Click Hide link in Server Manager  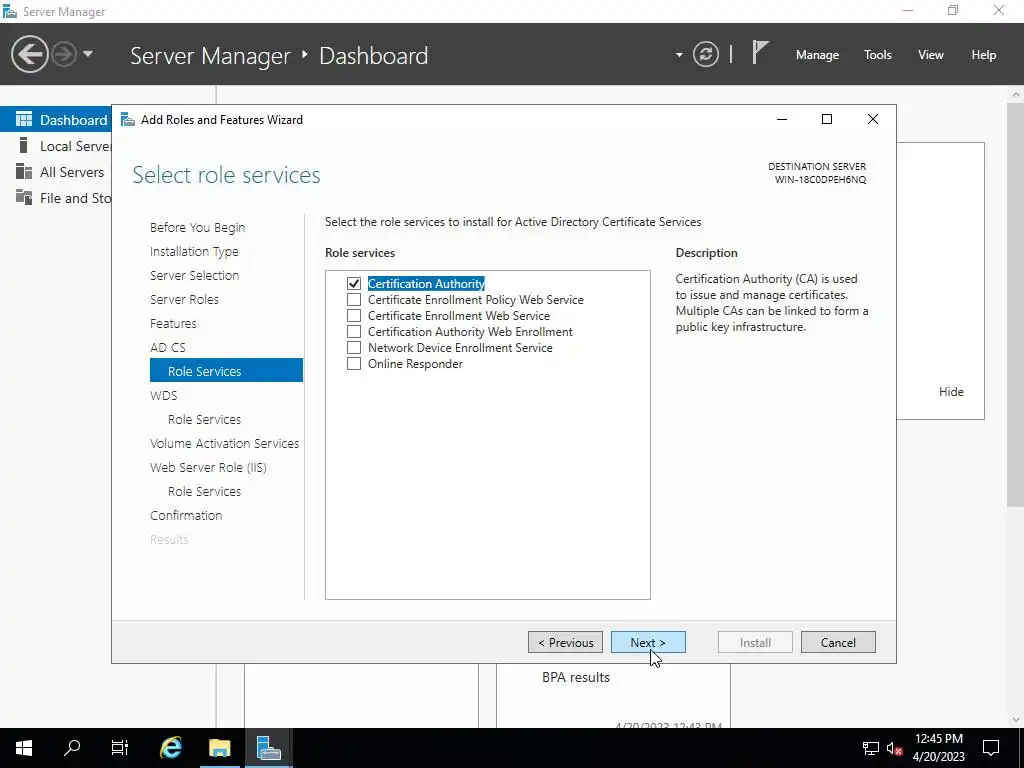[x=951, y=392]
